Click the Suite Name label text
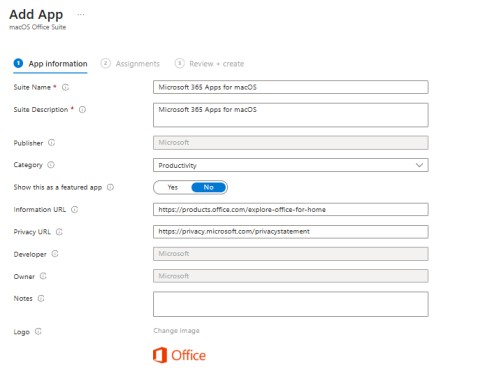This screenshot has height=386, width=499. point(32,87)
